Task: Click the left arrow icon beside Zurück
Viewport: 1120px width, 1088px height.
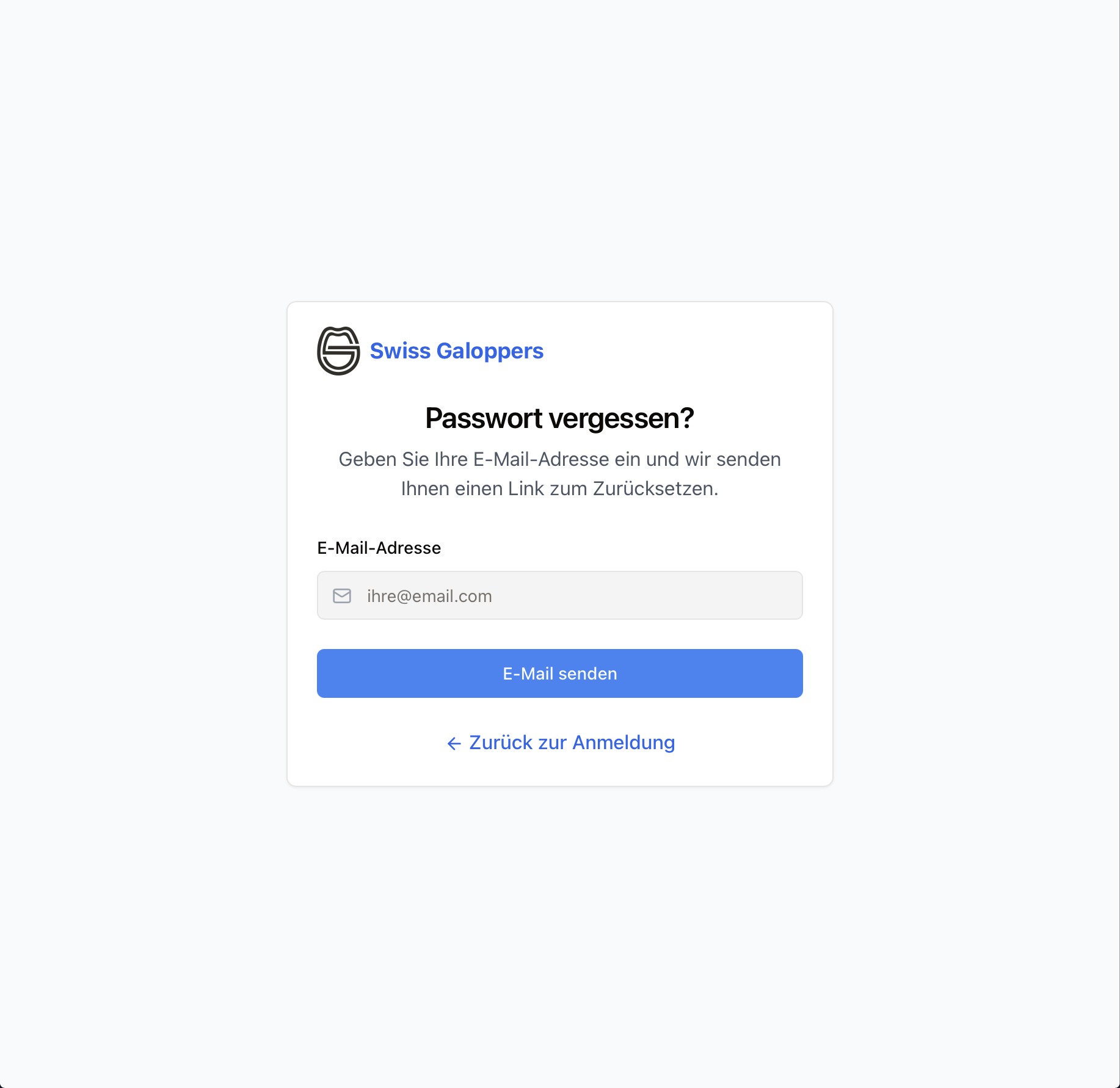Action: 454,743
